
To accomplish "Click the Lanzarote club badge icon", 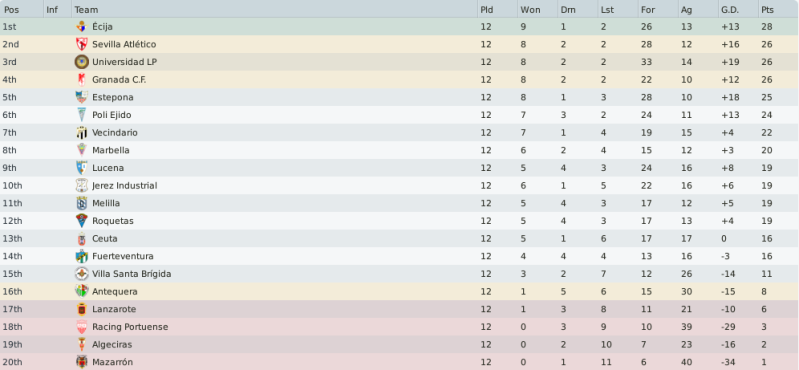I will (x=82, y=309).
